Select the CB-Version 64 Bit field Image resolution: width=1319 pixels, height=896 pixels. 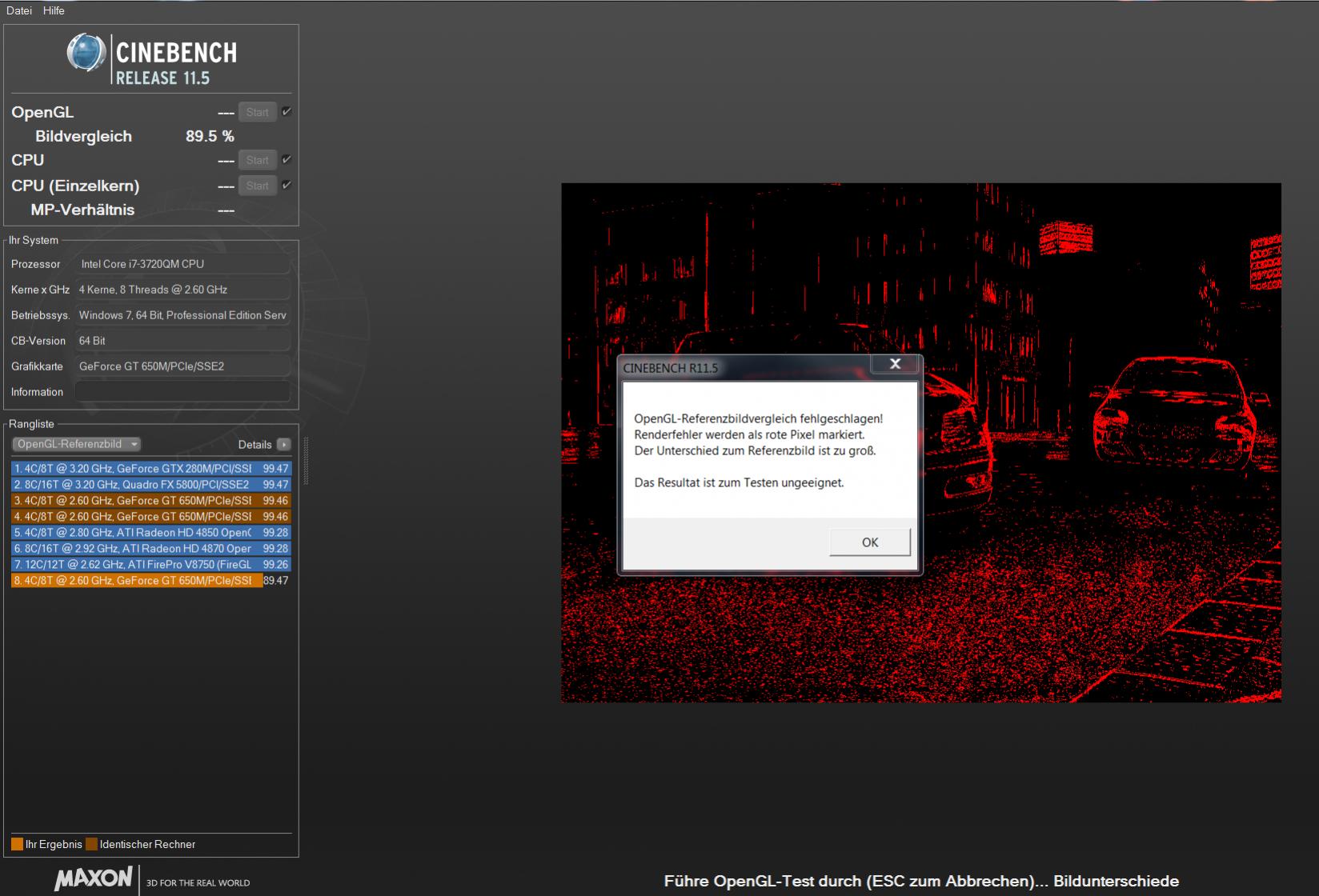click(182, 341)
